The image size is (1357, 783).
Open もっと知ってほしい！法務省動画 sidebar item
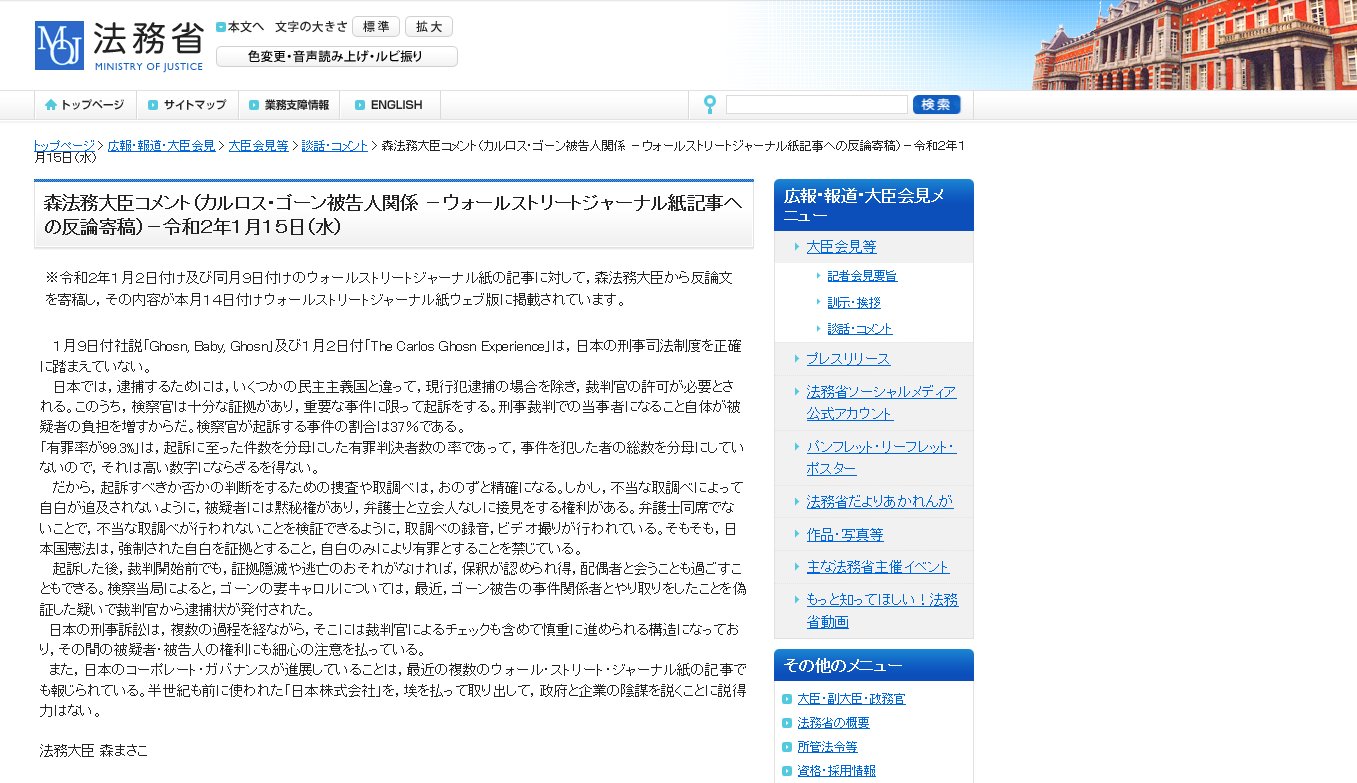pos(882,610)
